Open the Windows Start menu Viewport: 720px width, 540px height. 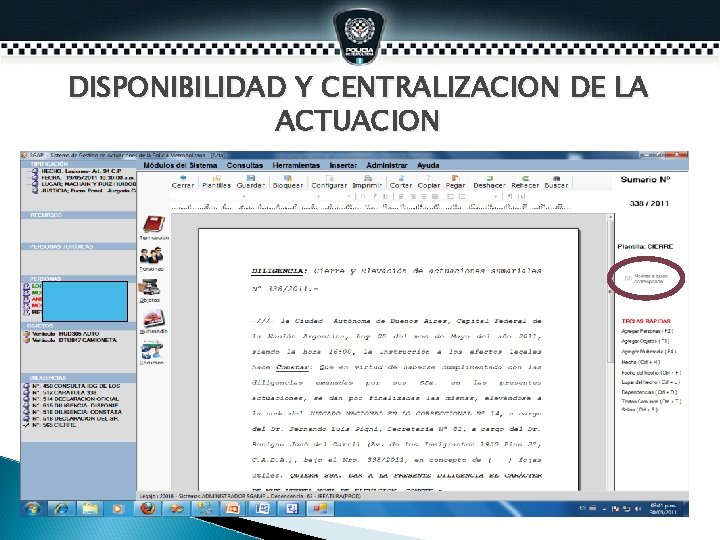click(33, 508)
